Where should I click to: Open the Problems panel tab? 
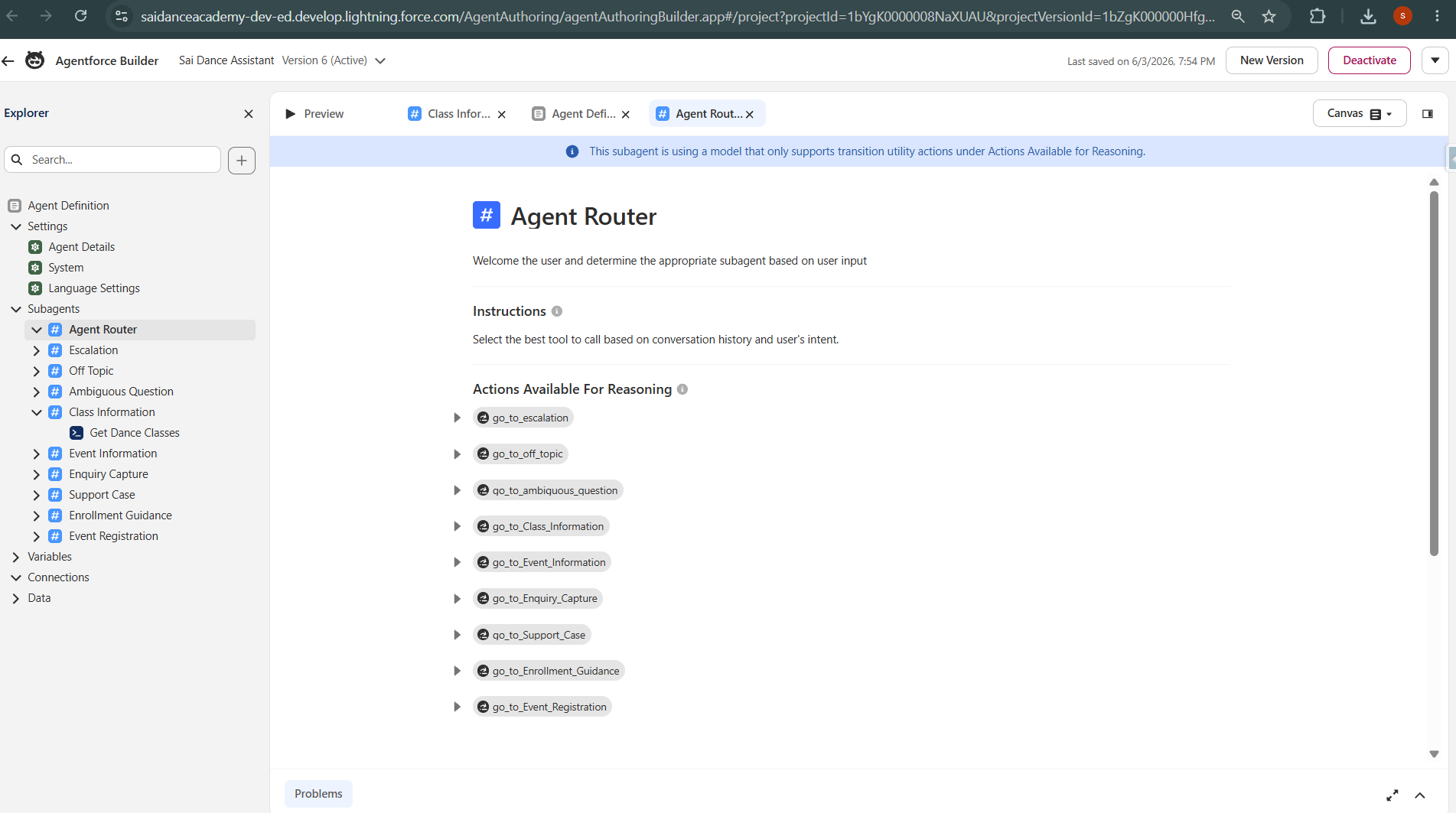(318, 794)
